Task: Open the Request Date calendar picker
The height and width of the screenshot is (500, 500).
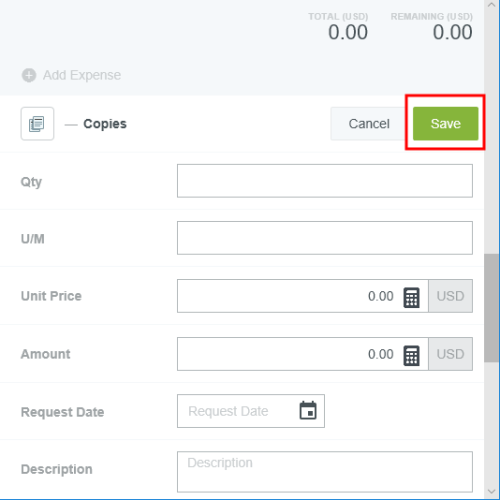Action: click(308, 411)
